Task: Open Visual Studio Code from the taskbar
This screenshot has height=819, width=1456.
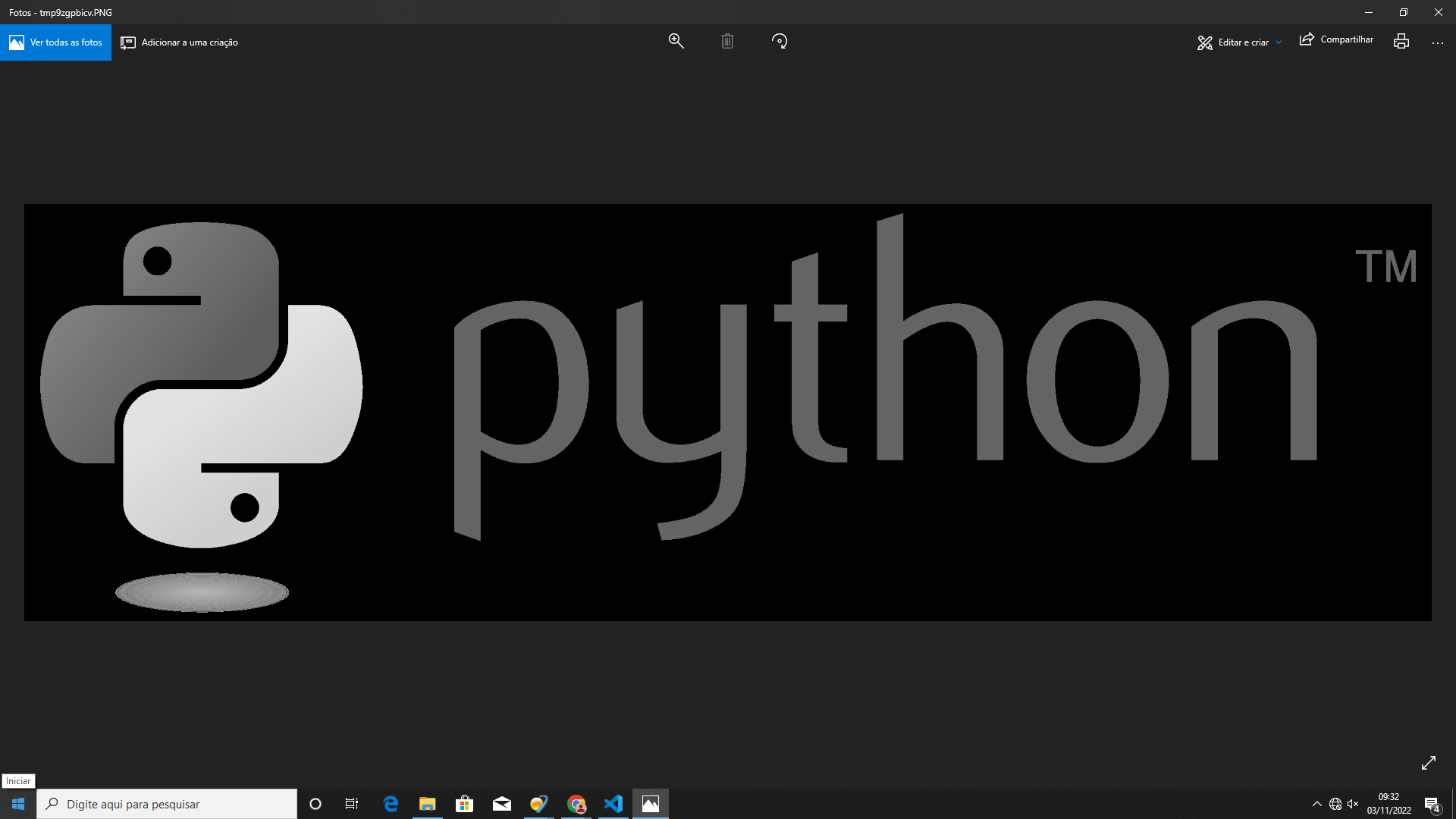Action: pos(613,804)
